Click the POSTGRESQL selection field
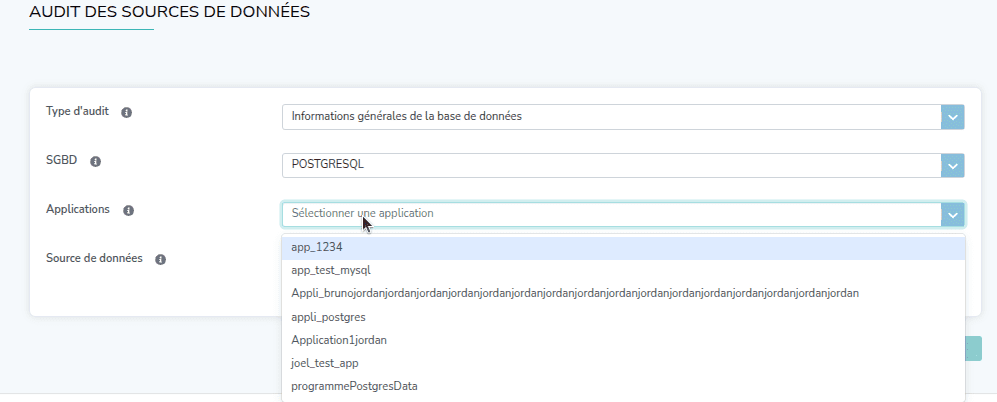The image size is (997, 402). pyautogui.click(x=610, y=166)
